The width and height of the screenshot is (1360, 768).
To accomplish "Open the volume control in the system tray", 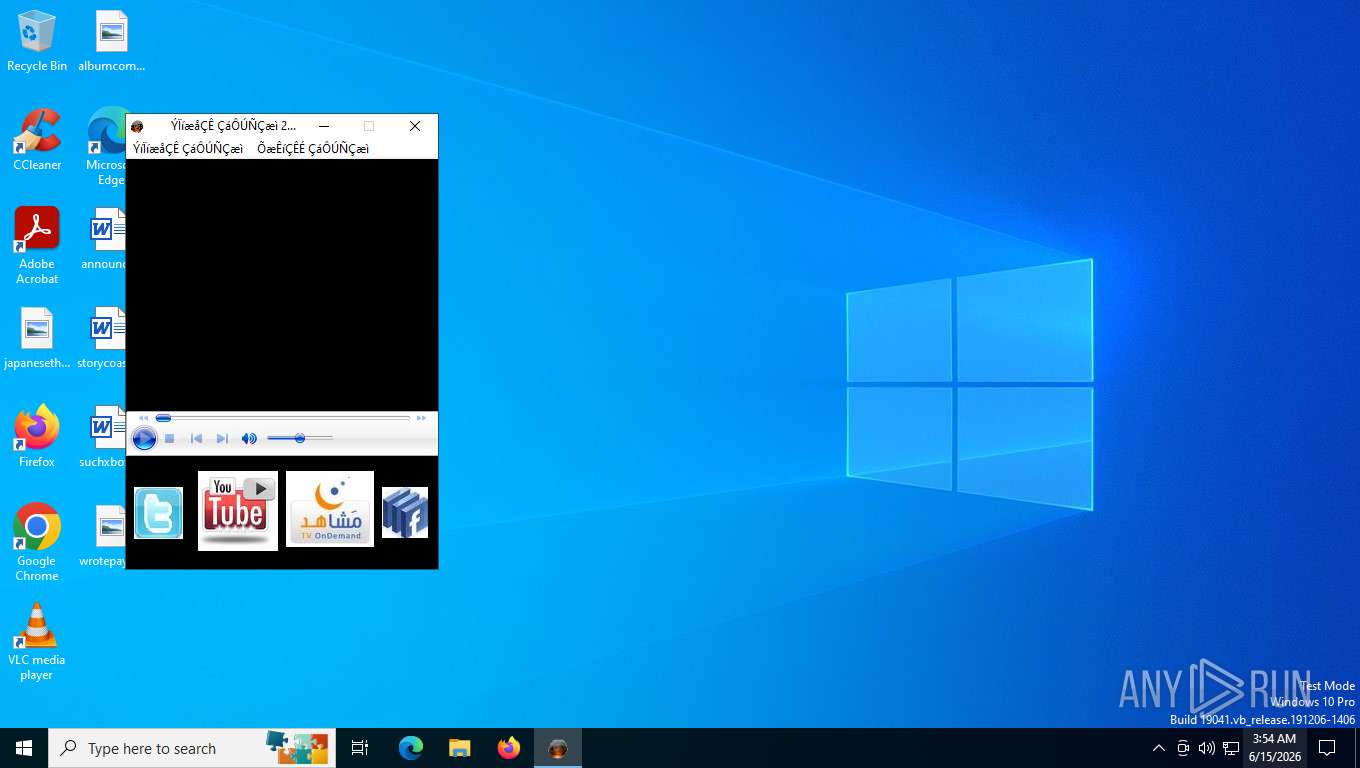I will coord(1207,748).
